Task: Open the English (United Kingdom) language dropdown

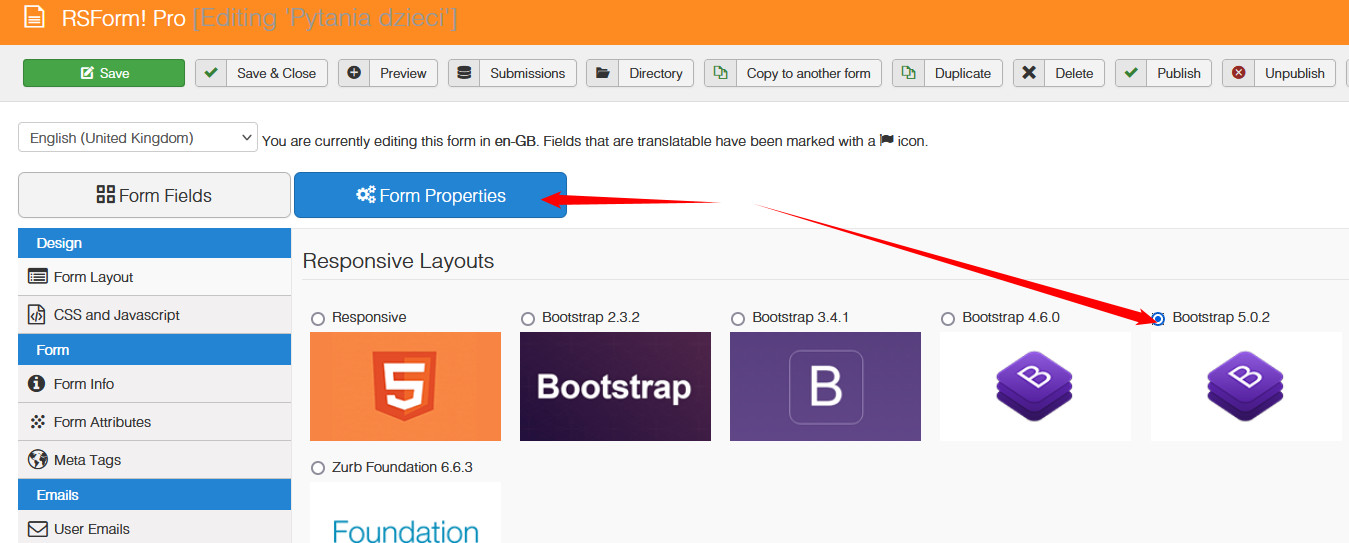Action: click(x=138, y=138)
